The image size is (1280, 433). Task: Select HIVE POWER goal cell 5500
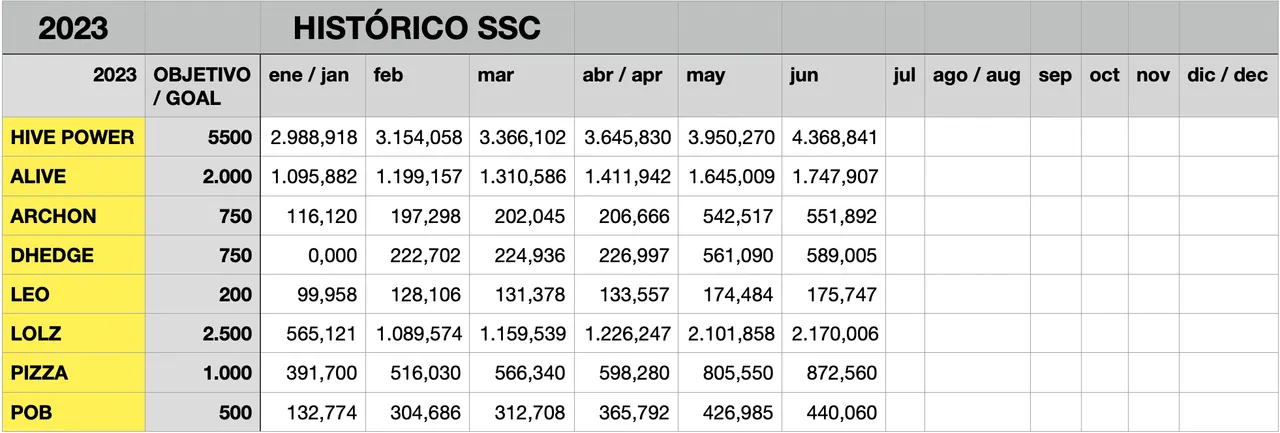[x=202, y=137]
